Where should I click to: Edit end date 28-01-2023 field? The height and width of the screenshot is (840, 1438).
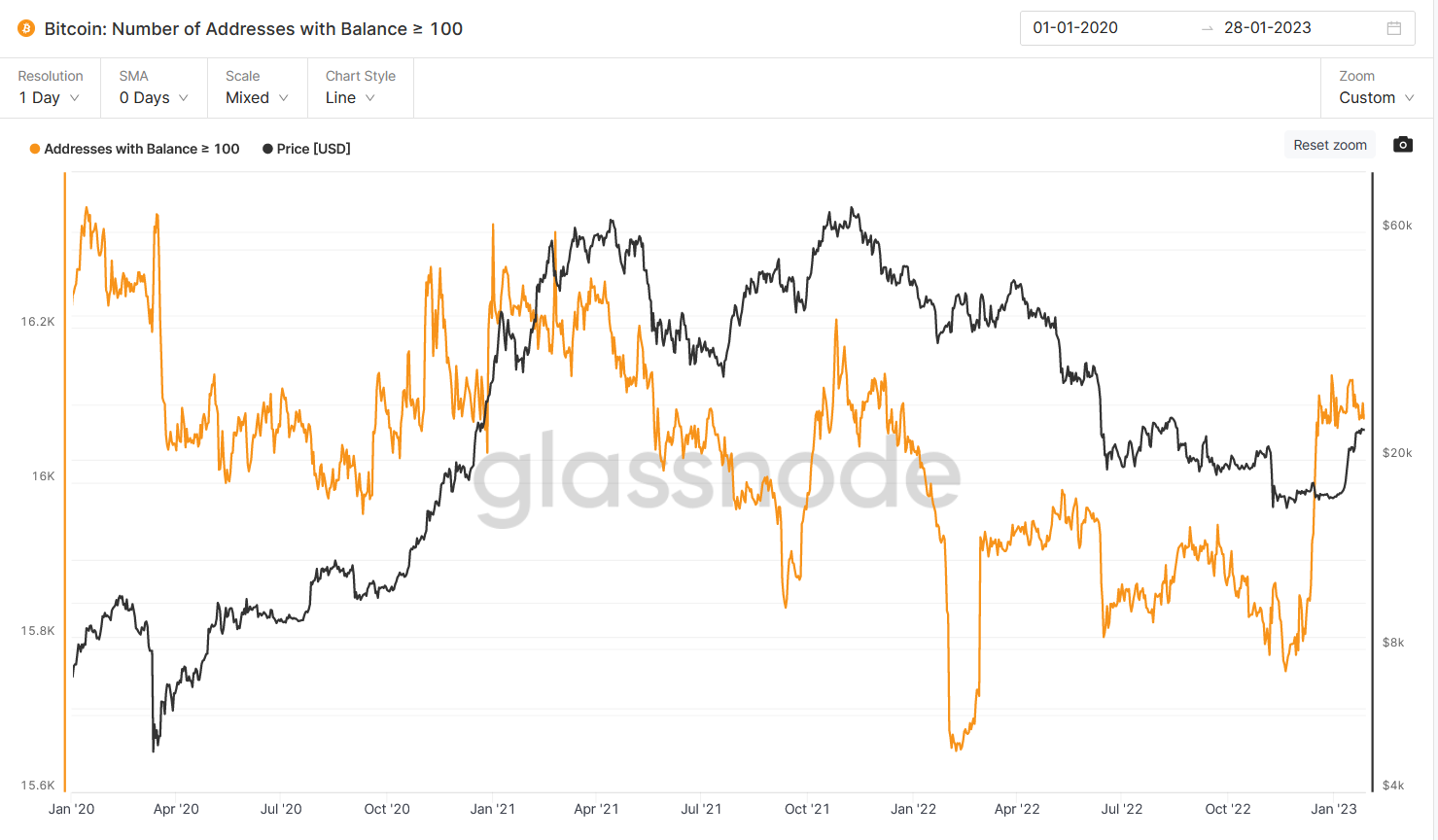pos(1268,28)
